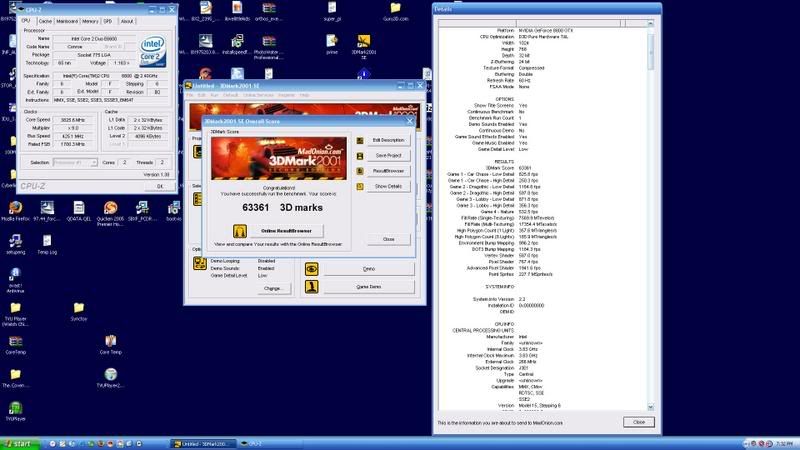Image resolution: width=800 pixels, height=450 pixels.
Task: Click OK in the CPU-Z window
Action: coord(160,187)
